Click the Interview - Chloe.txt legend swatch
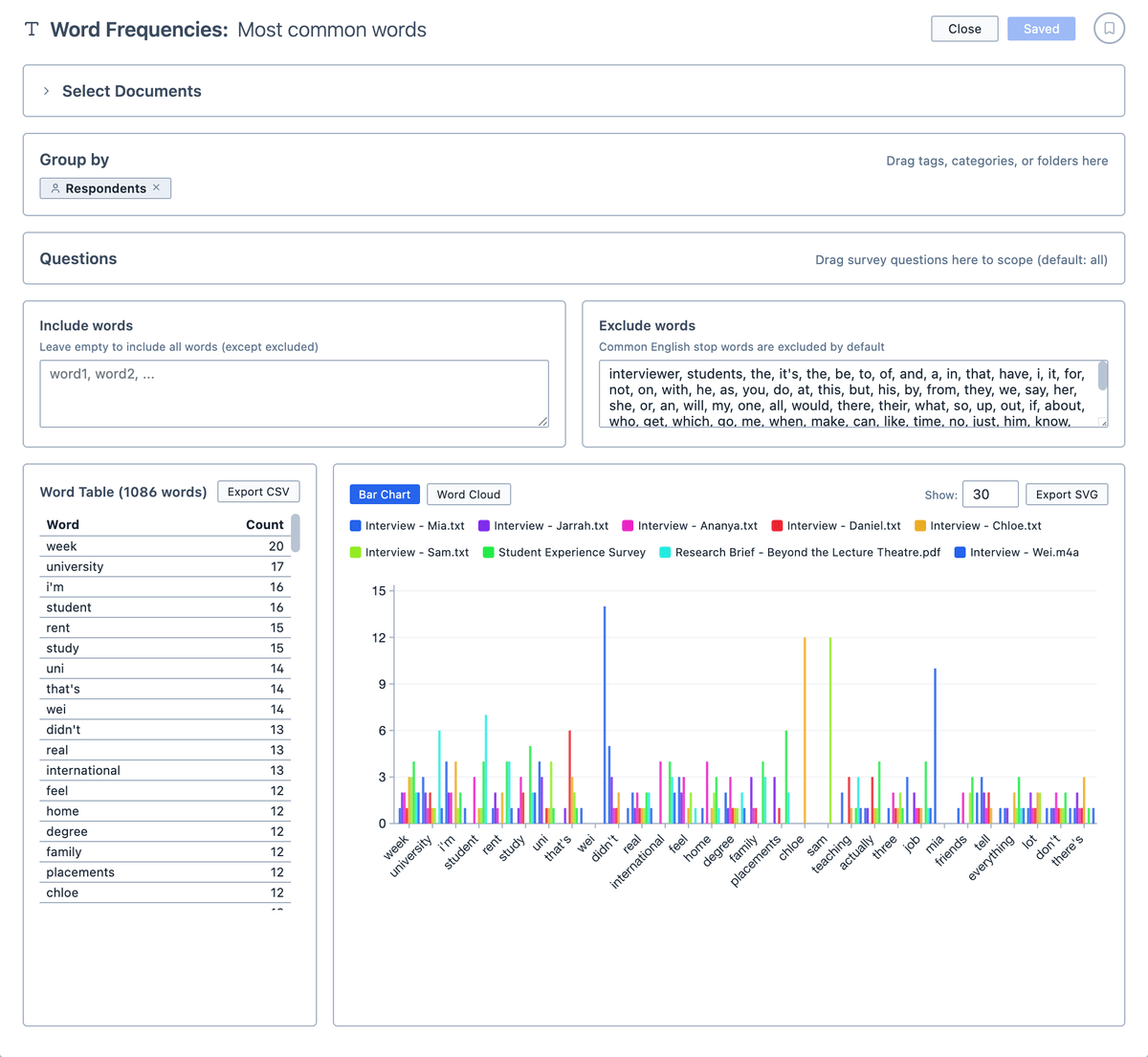The image size is (1148, 1057). pyautogui.click(x=920, y=526)
